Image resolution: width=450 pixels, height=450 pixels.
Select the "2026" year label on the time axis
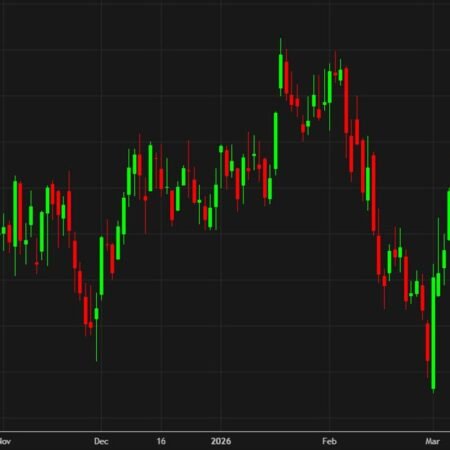[x=221, y=441]
